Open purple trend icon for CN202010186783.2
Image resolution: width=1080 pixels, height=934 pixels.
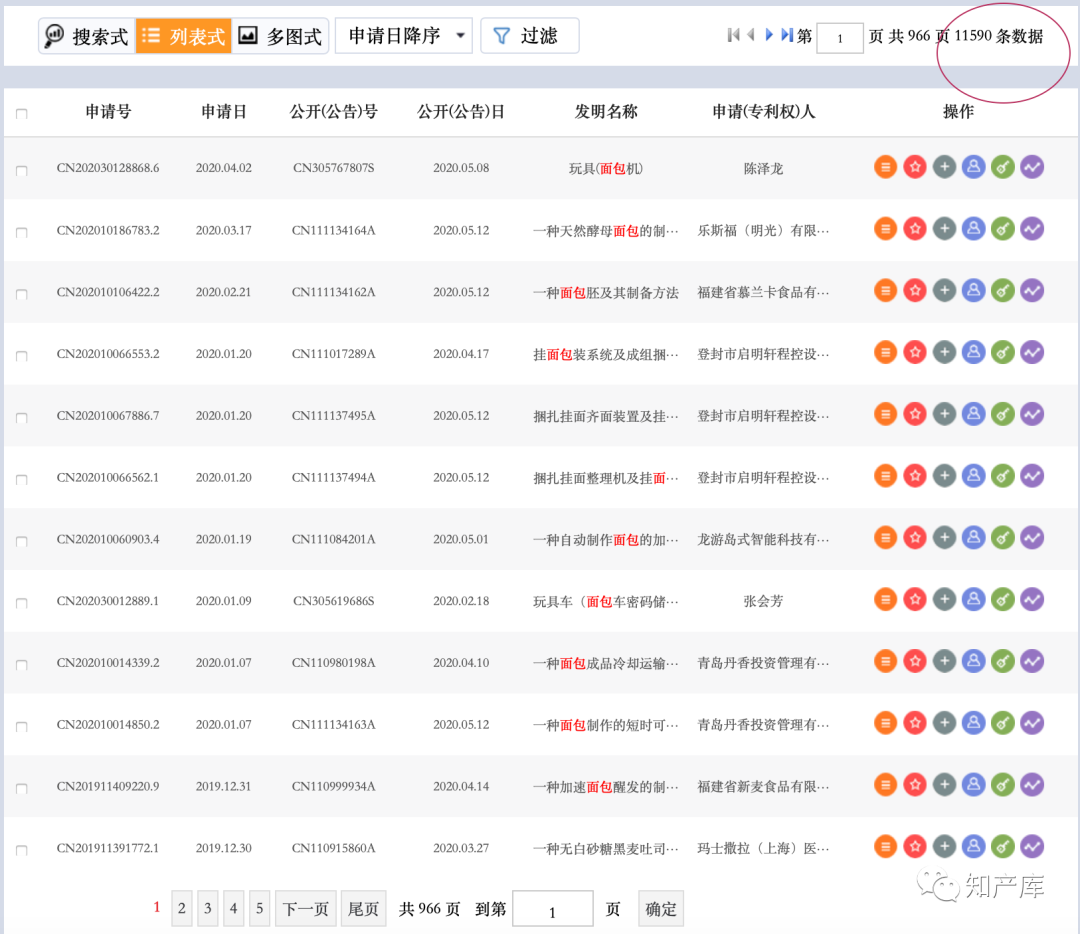(1032, 229)
